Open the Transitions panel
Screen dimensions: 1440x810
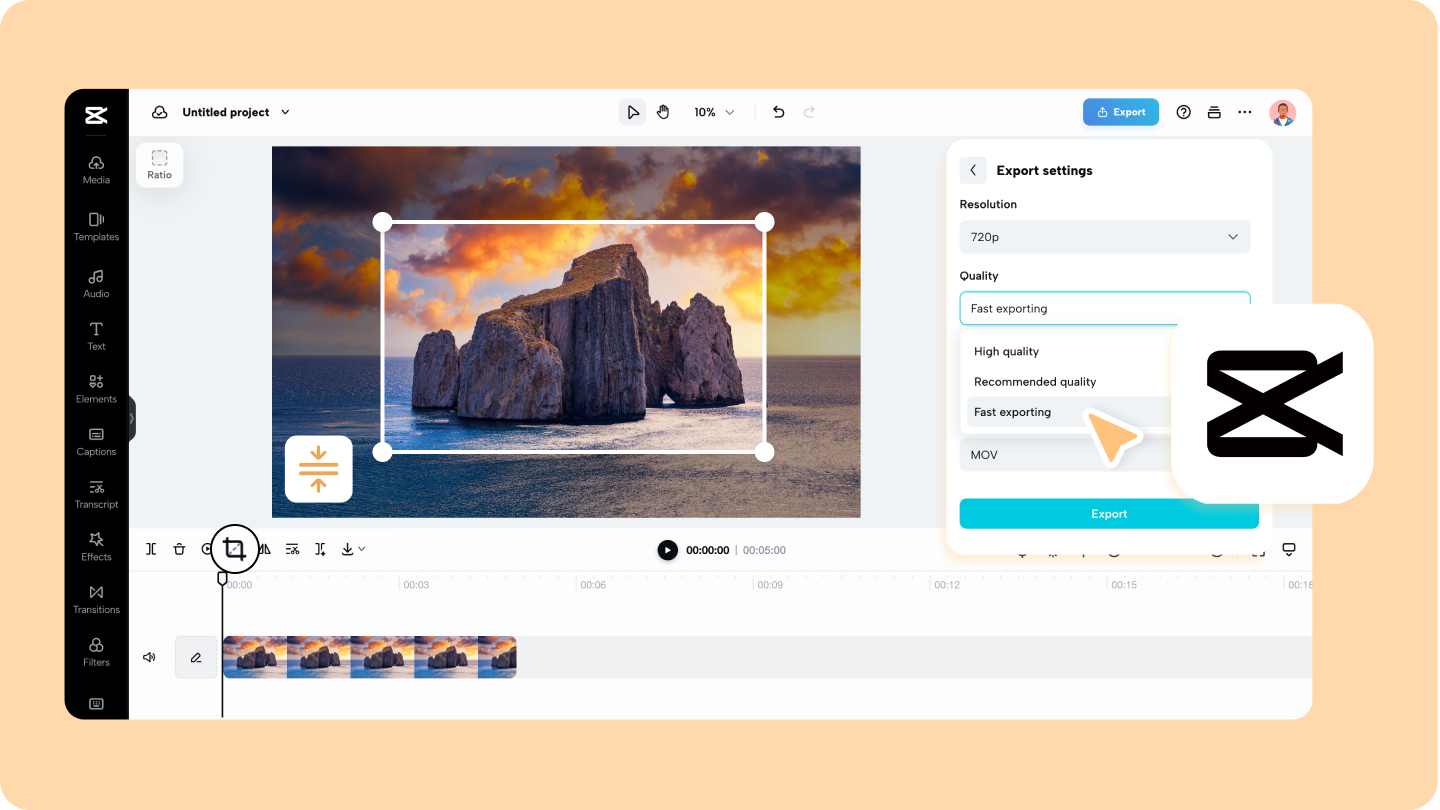pyautogui.click(x=95, y=600)
